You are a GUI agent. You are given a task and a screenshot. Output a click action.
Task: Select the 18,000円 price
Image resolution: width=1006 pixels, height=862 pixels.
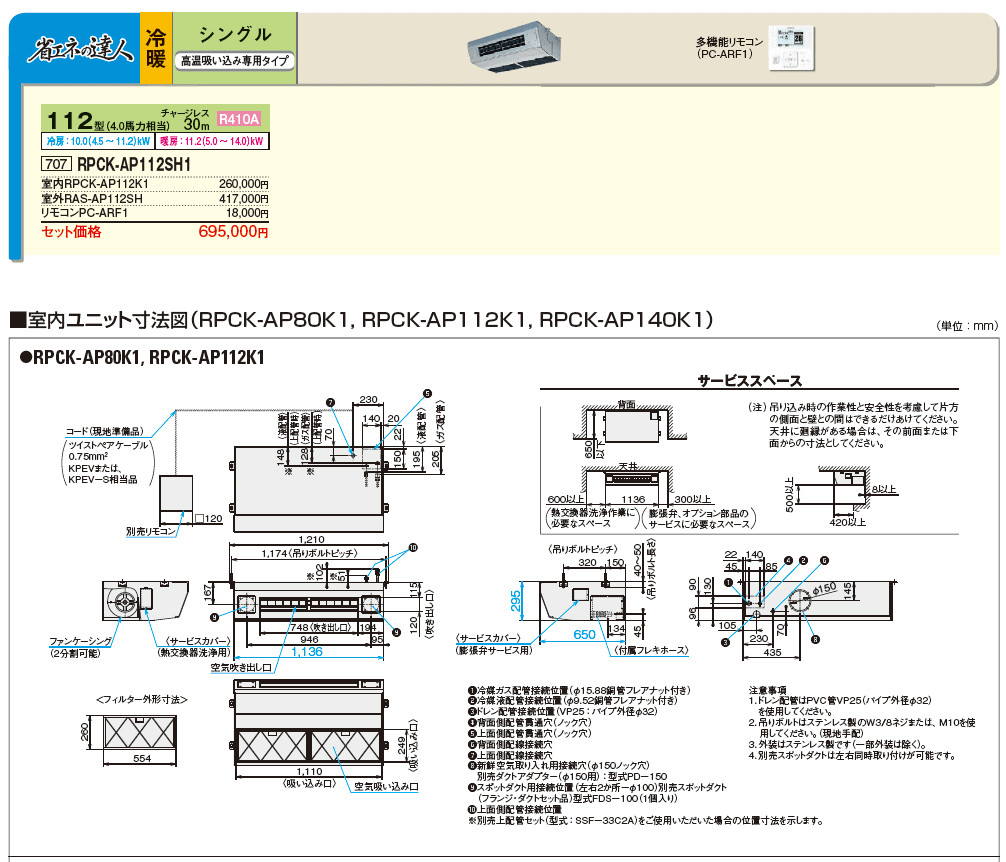point(247,213)
